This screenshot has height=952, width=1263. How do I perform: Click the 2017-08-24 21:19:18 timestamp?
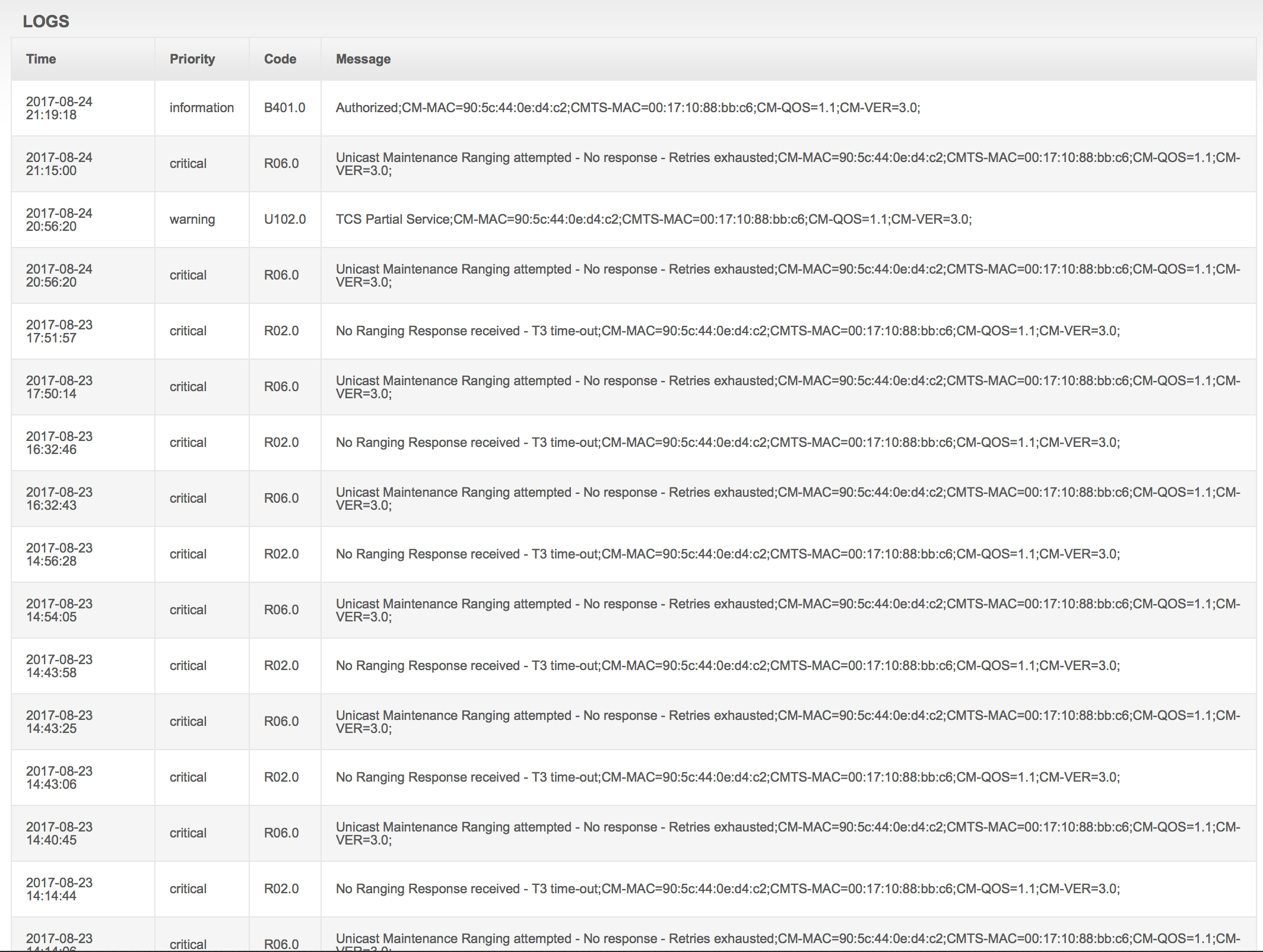tap(59, 108)
